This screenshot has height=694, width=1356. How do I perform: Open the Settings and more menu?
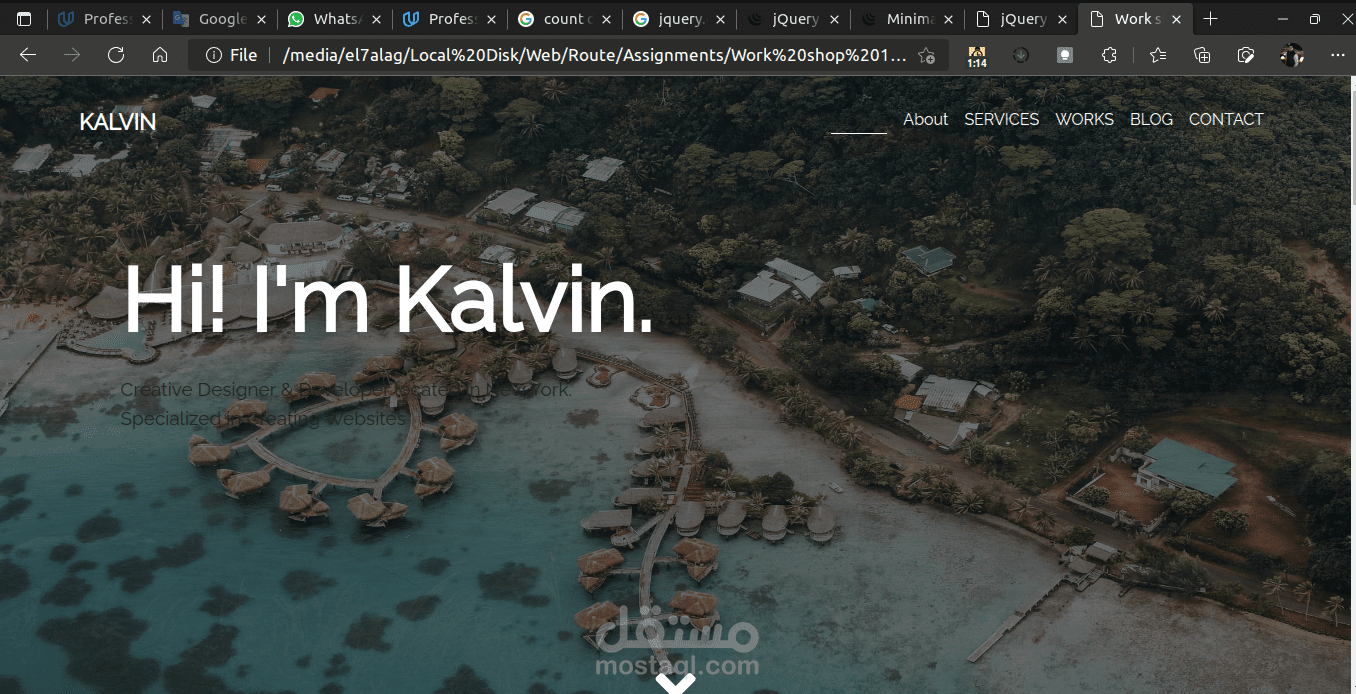(1338, 55)
